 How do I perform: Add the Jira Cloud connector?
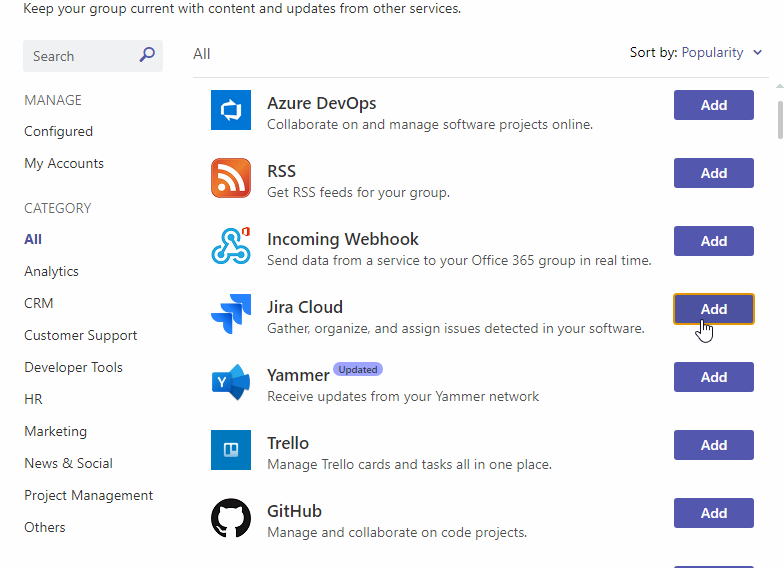click(x=714, y=309)
